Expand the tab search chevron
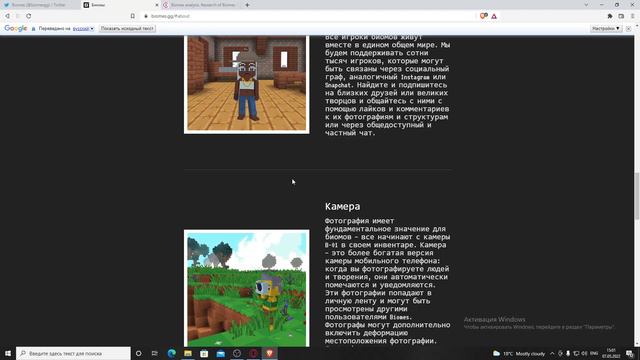The height and width of the screenshot is (360, 640). coord(586,5)
